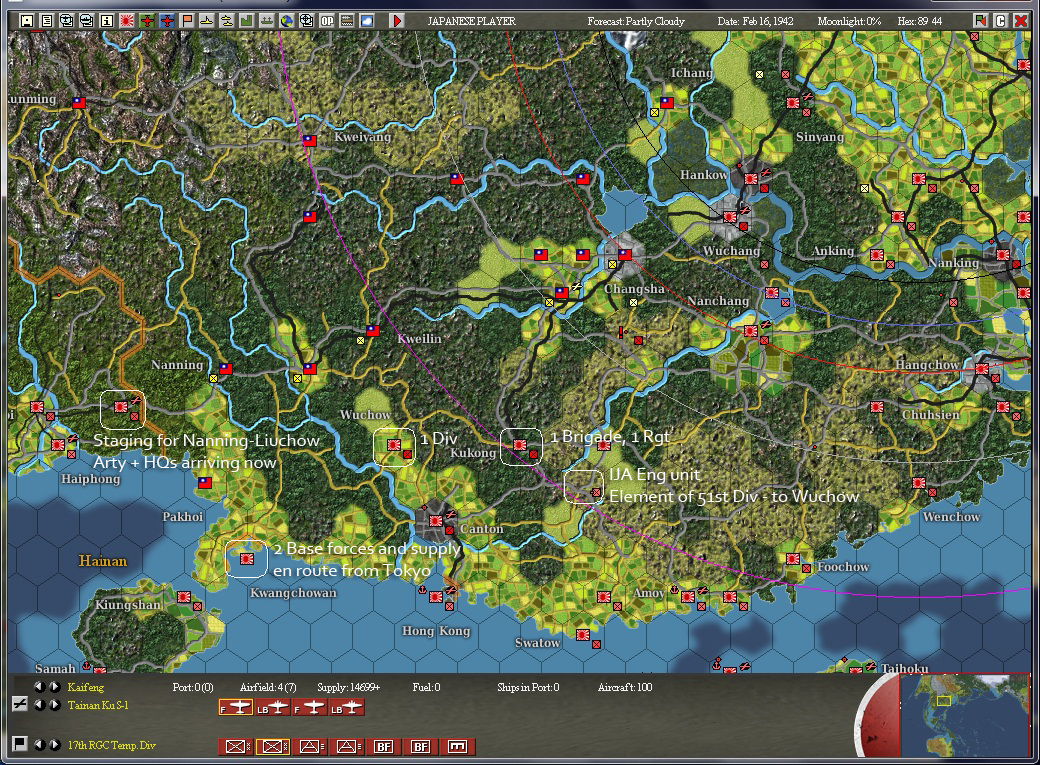This screenshot has width=1040, height=765.
Task: Click the Japanese unit at Canton
Action: click(436, 521)
